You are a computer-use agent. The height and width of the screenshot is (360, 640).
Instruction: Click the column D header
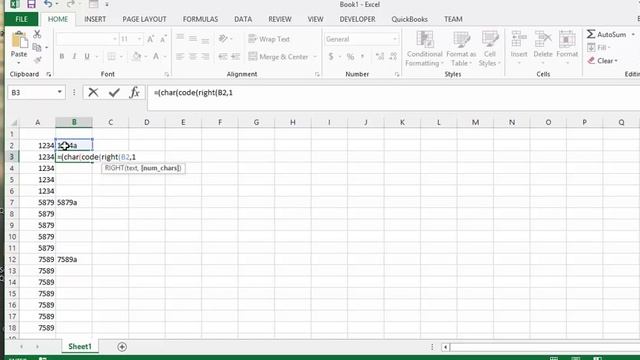[x=147, y=122]
